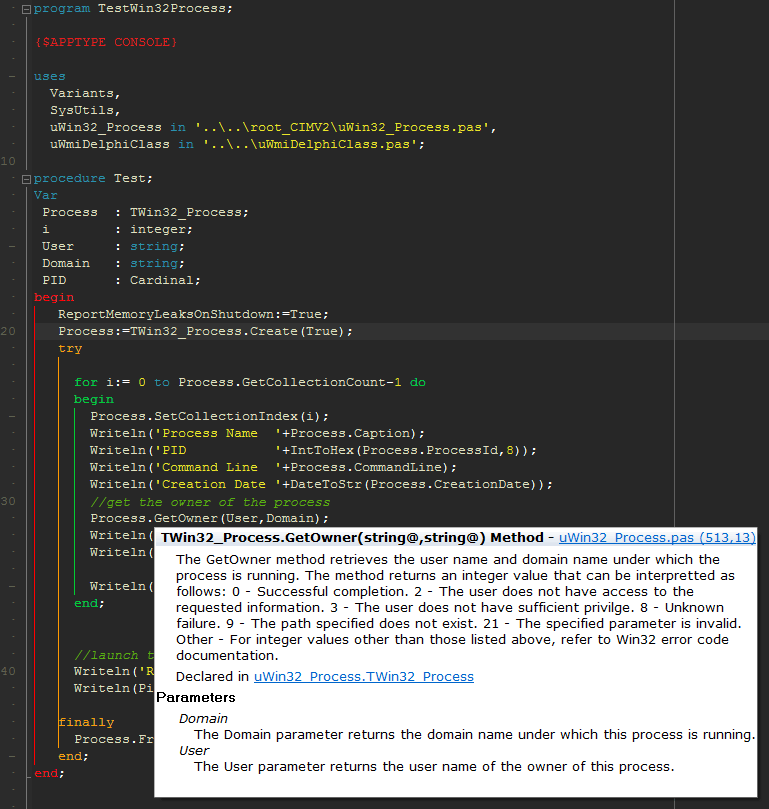This screenshot has height=809, width=769.
Task: Collapse the procedure Test fold marker
Action: coord(26,178)
